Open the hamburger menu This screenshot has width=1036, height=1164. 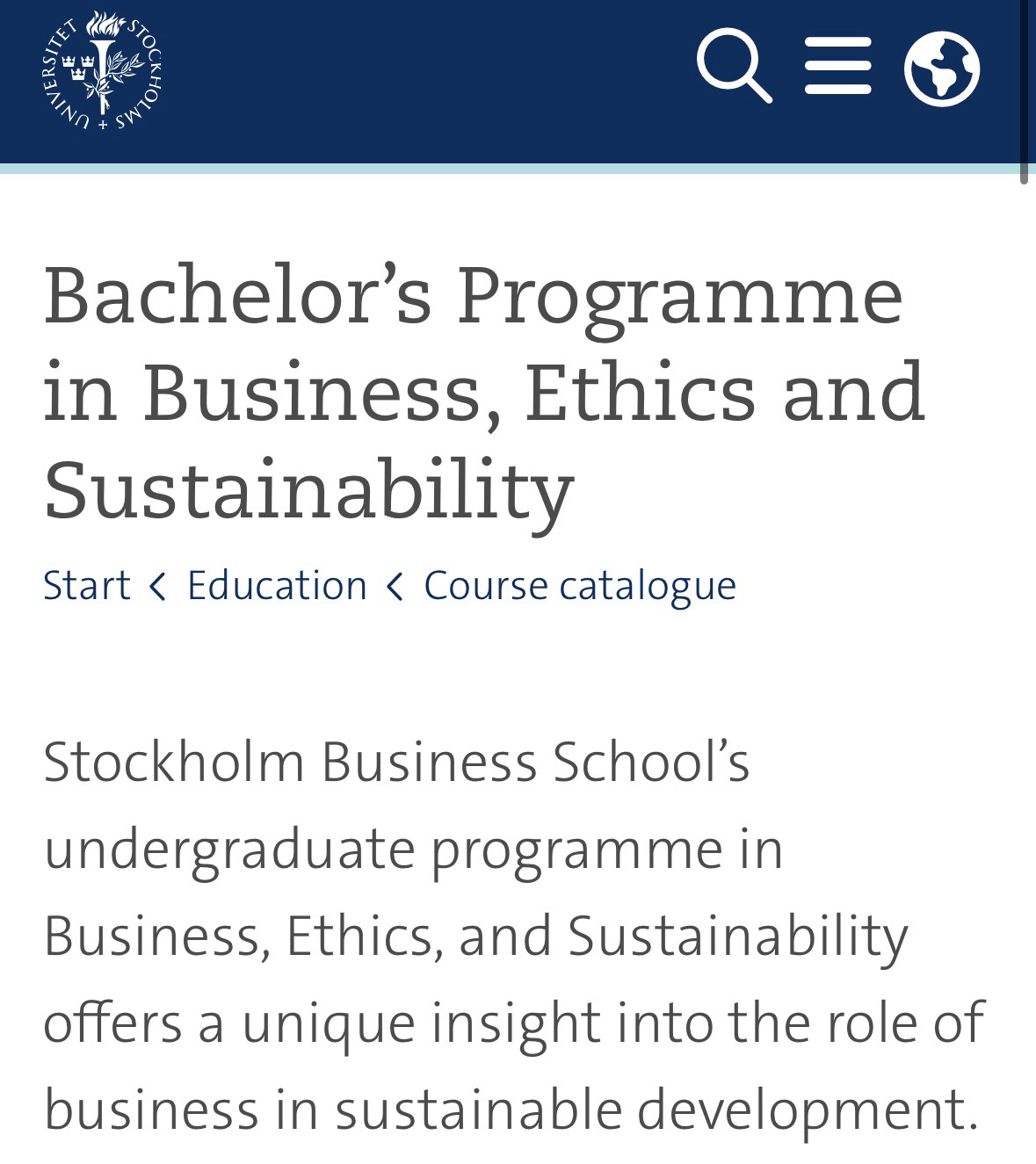point(837,66)
